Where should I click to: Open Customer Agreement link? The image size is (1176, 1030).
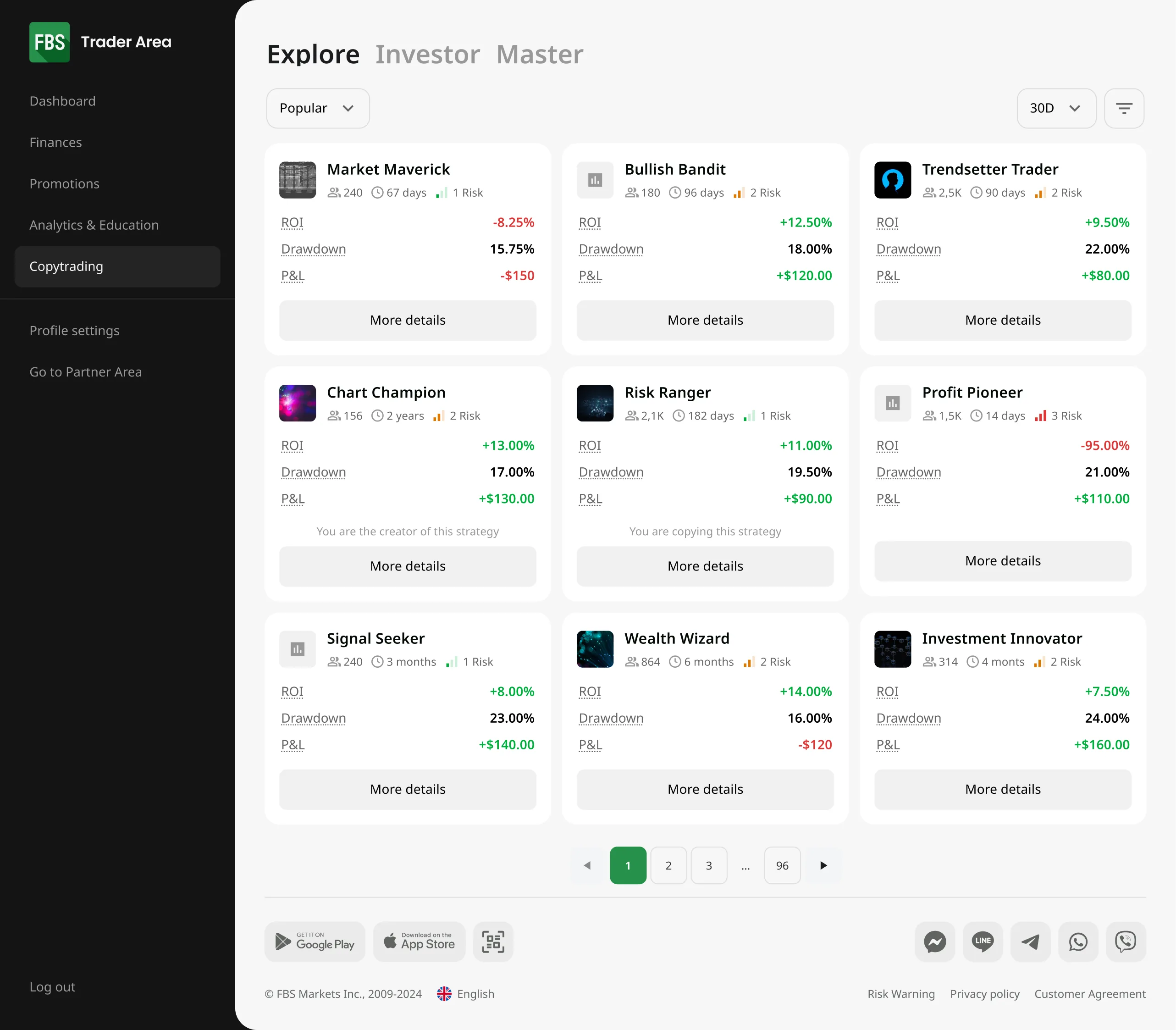coord(1090,994)
